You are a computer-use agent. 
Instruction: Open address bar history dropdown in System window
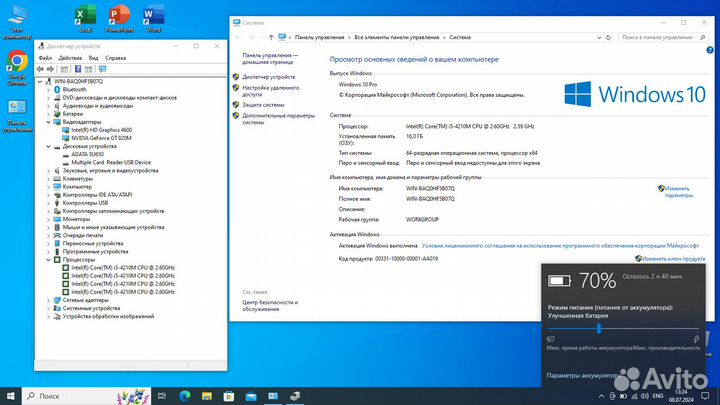pos(599,38)
